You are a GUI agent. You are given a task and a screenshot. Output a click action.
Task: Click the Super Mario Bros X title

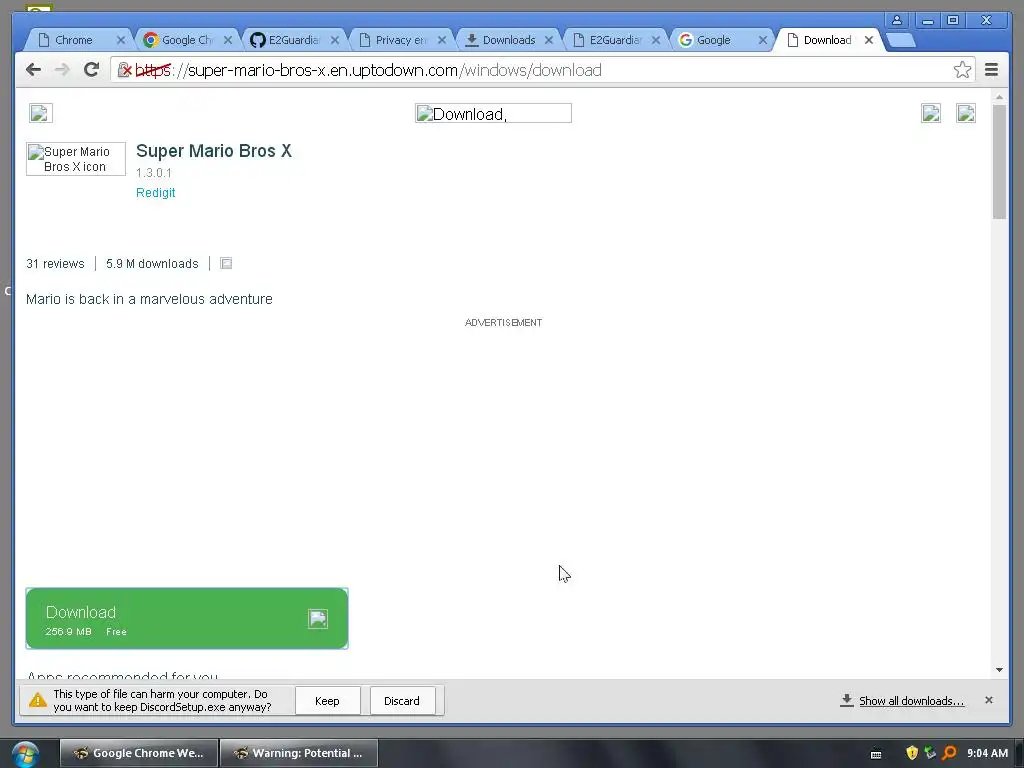(x=214, y=151)
